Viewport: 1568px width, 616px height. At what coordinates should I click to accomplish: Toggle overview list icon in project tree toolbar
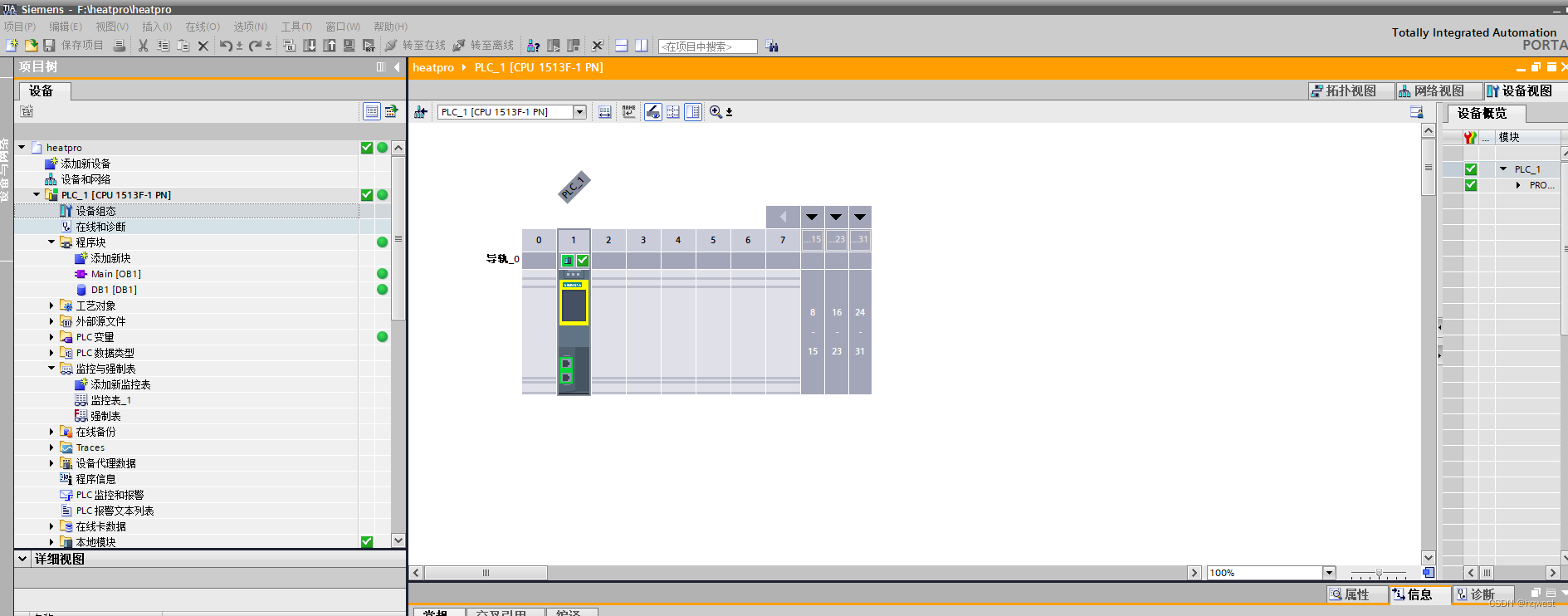(372, 111)
